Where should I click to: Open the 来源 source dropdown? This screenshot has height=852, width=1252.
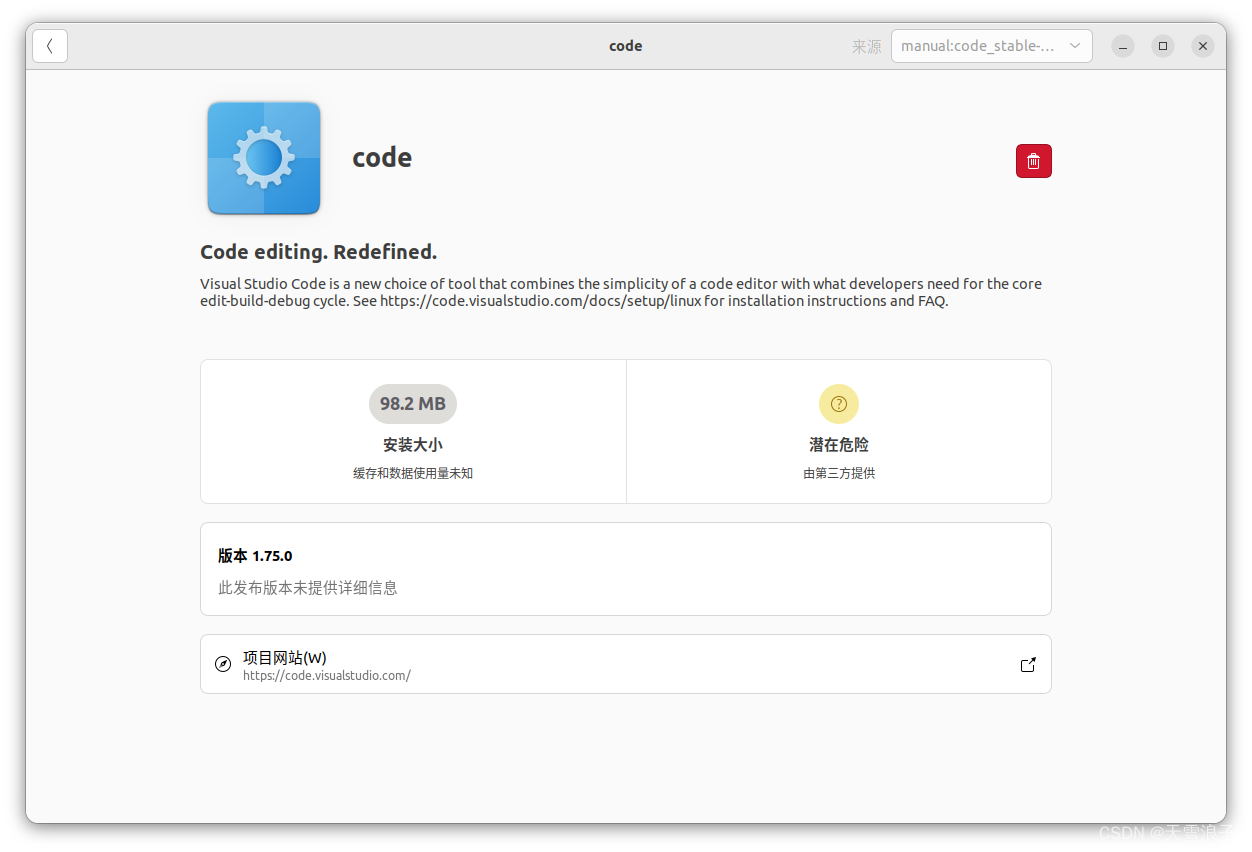pyautogui.click(x=991, y=46)
